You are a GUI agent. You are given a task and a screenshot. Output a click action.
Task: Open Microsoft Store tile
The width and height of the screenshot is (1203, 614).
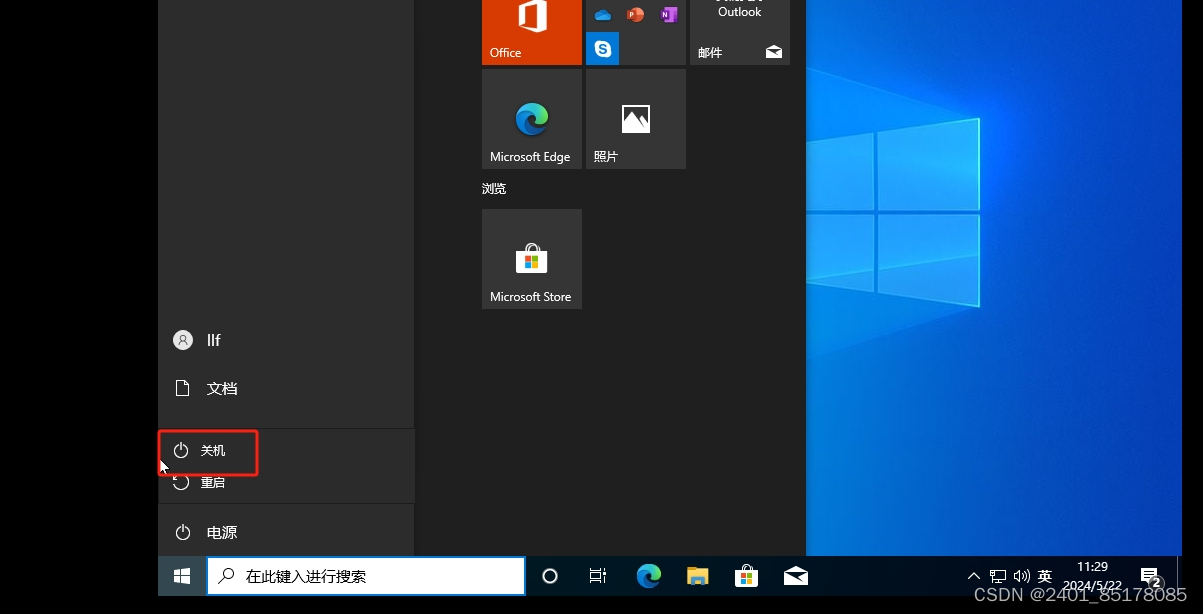coord(532,259)
